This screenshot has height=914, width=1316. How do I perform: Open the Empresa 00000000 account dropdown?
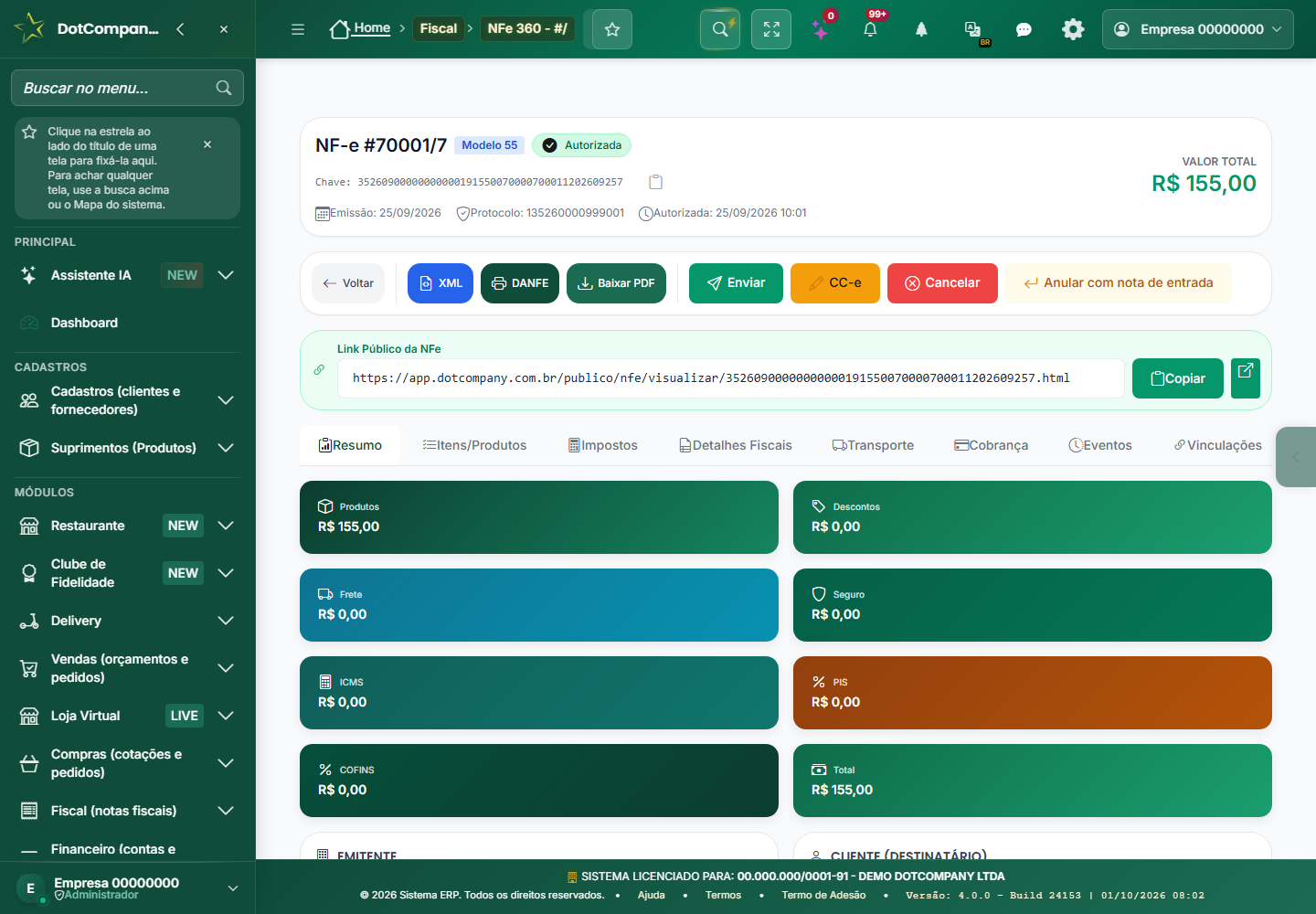click(1197, 29)
